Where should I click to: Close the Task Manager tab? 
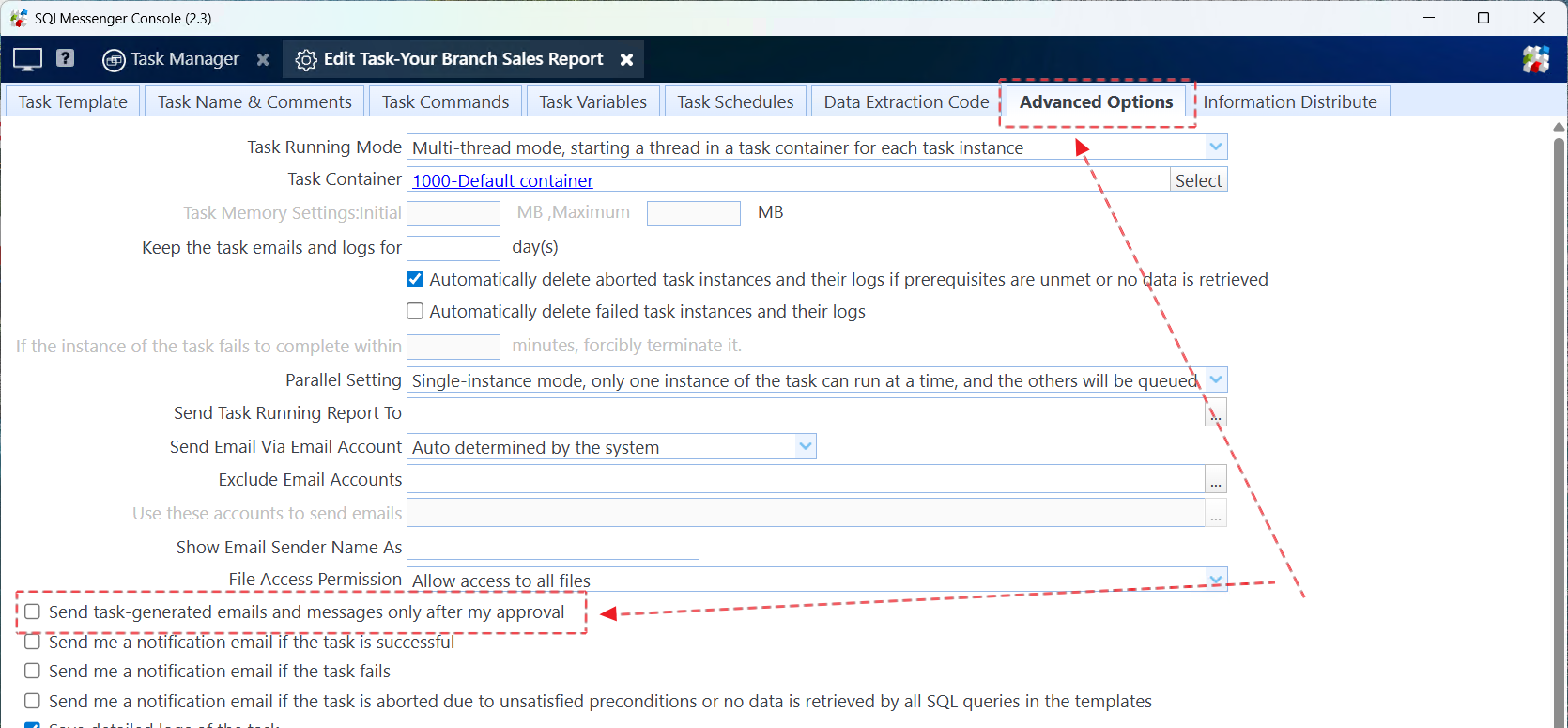click(263, 59)
